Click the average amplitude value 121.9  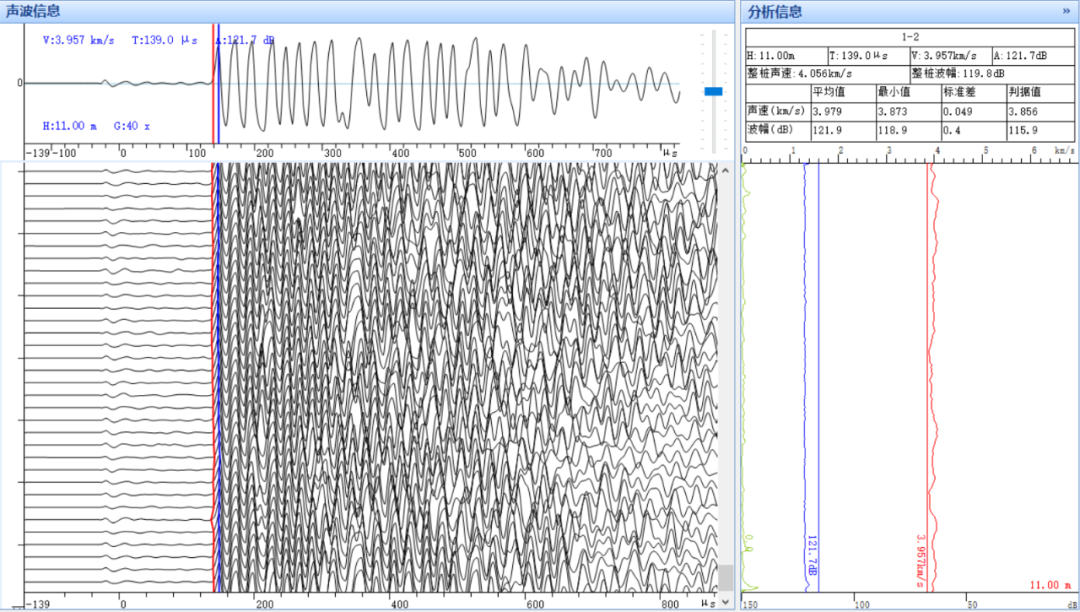[844, 130]
